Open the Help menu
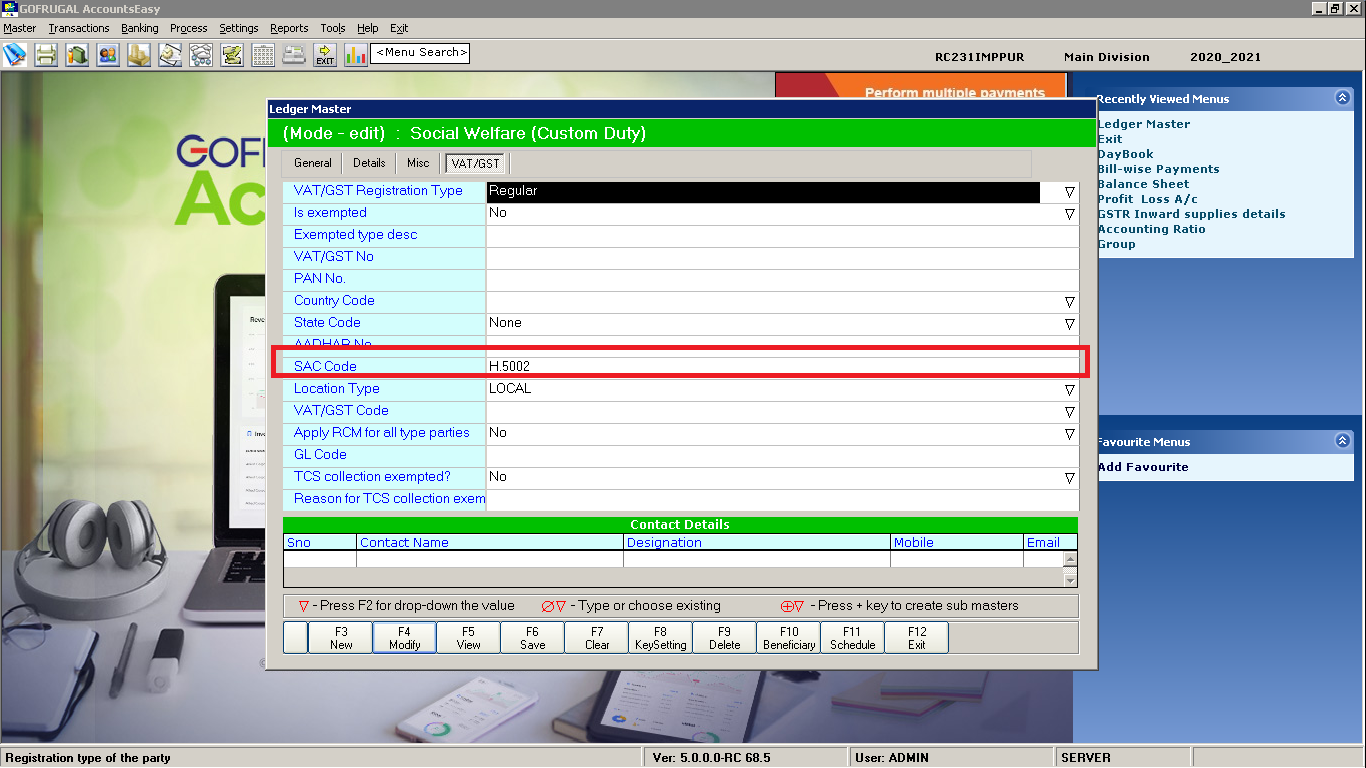Image resolution: width=1366 pixels, height=768 pixels. pos(368,28)
